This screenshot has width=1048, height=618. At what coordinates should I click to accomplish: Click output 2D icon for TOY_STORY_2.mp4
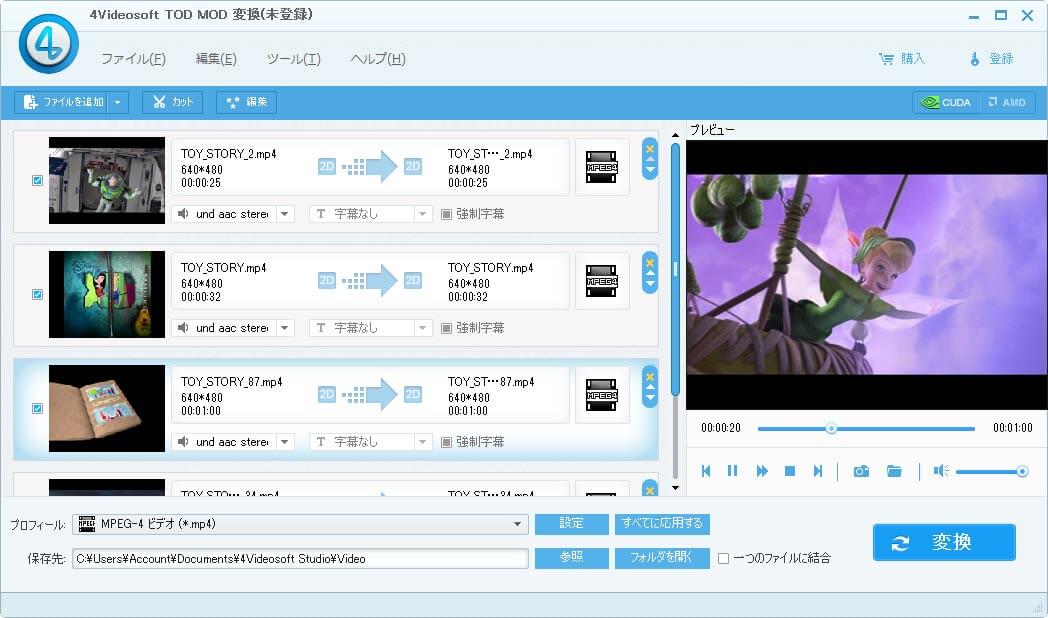pos(413,166)
